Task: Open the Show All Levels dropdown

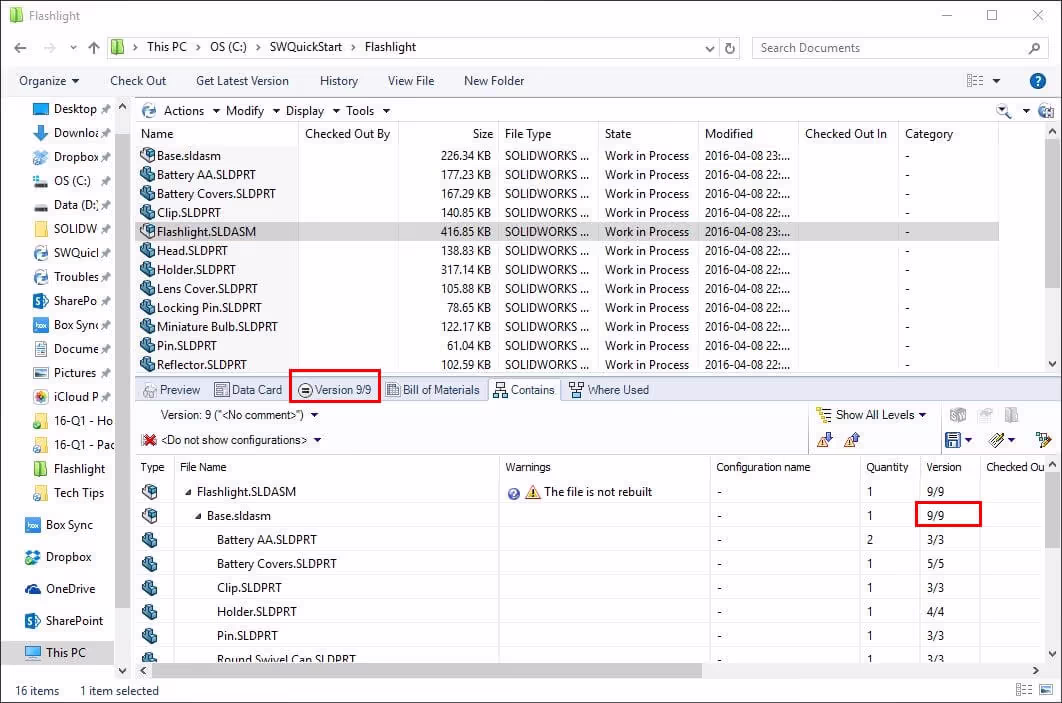Action: 922,415
